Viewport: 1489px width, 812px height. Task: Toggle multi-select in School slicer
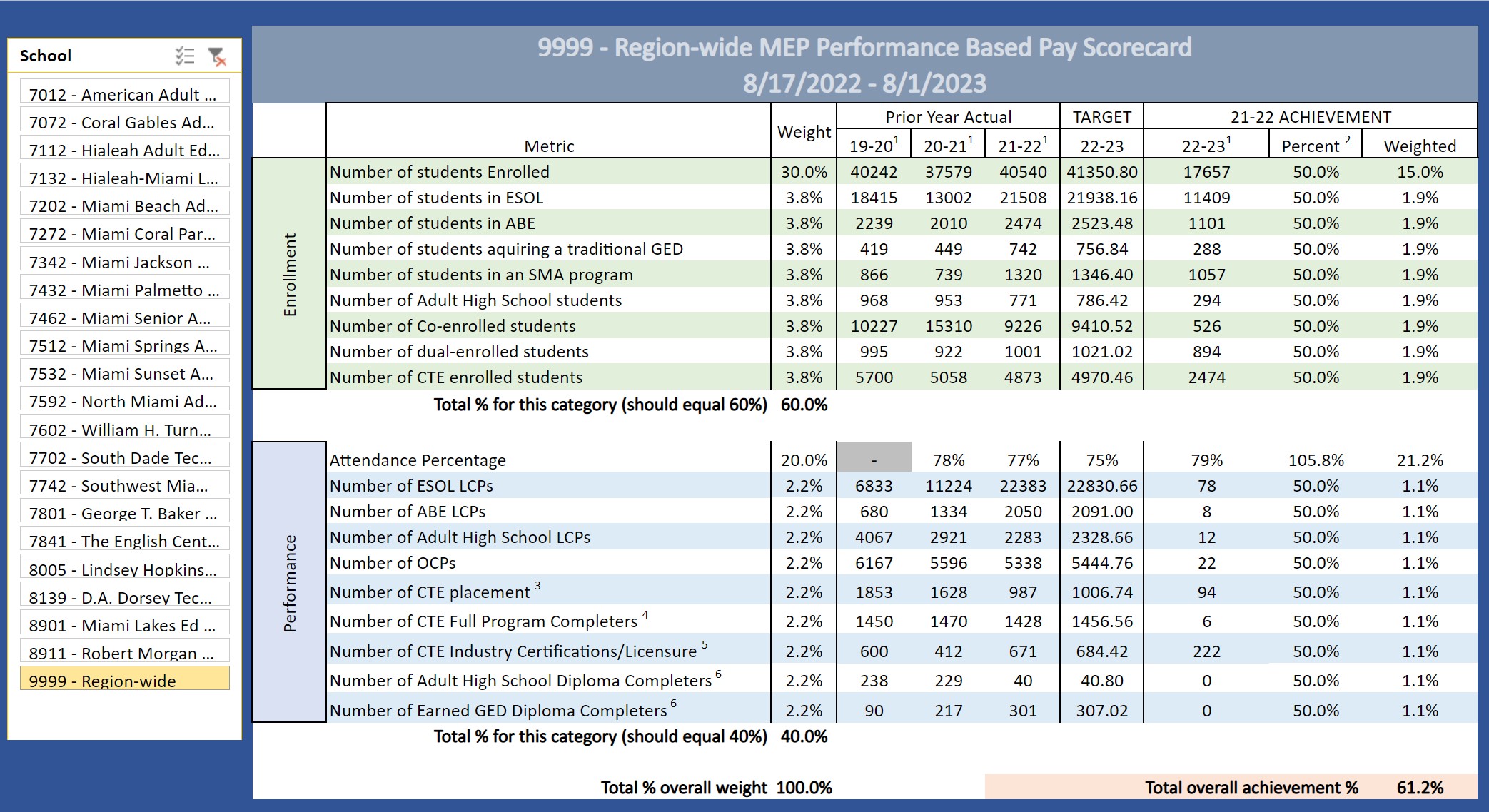point(185,56)
